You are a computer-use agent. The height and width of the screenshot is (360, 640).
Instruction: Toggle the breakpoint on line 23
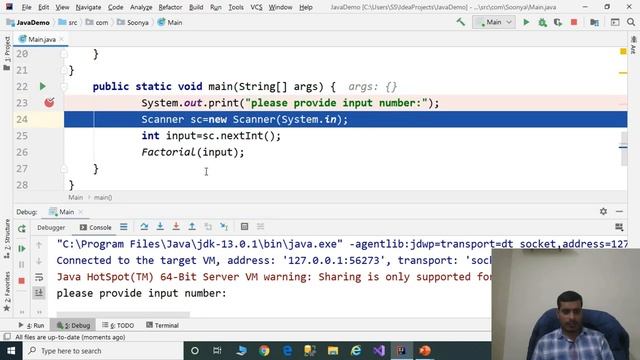coord(49,102)
